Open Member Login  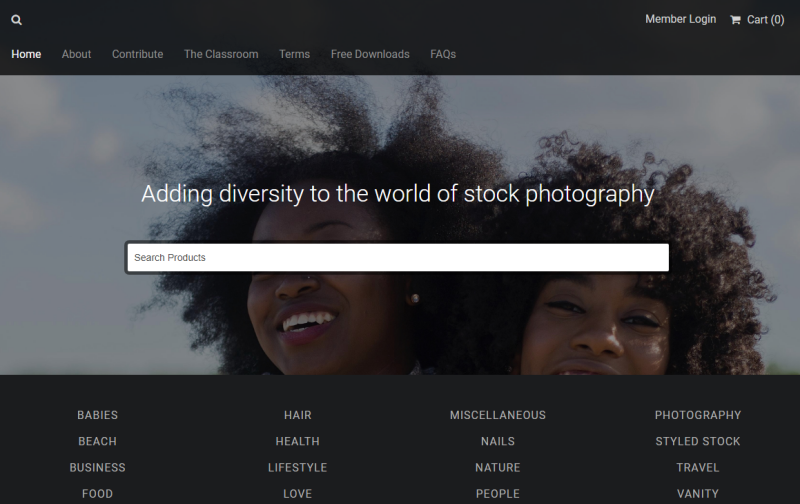681,19
